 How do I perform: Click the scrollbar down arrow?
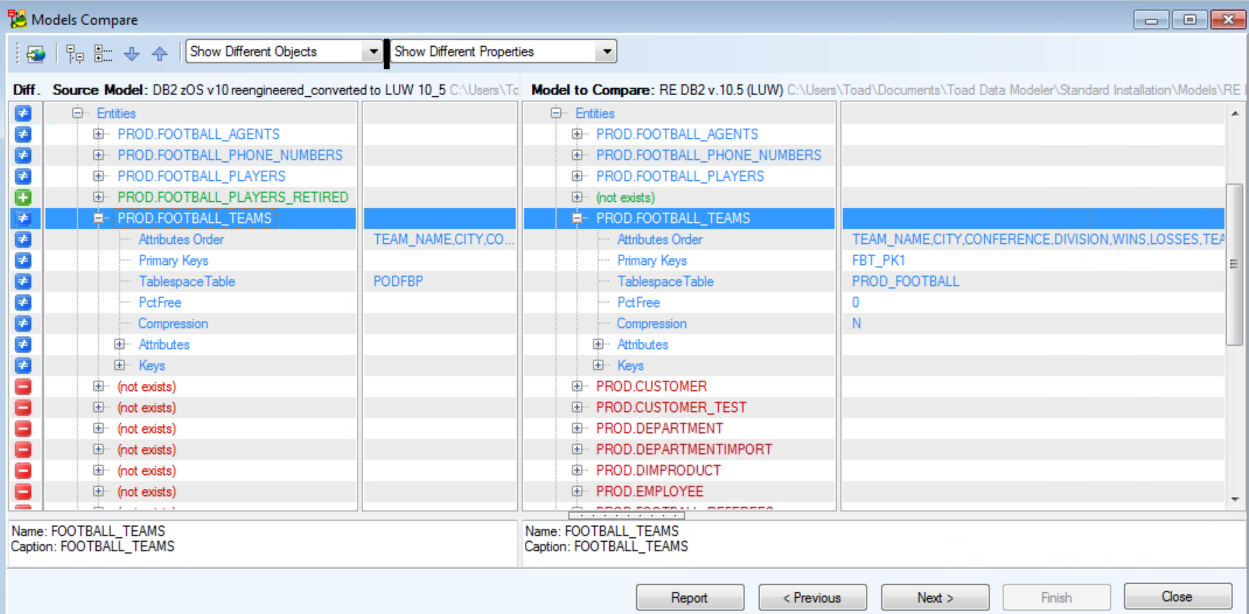(1235, 499)
